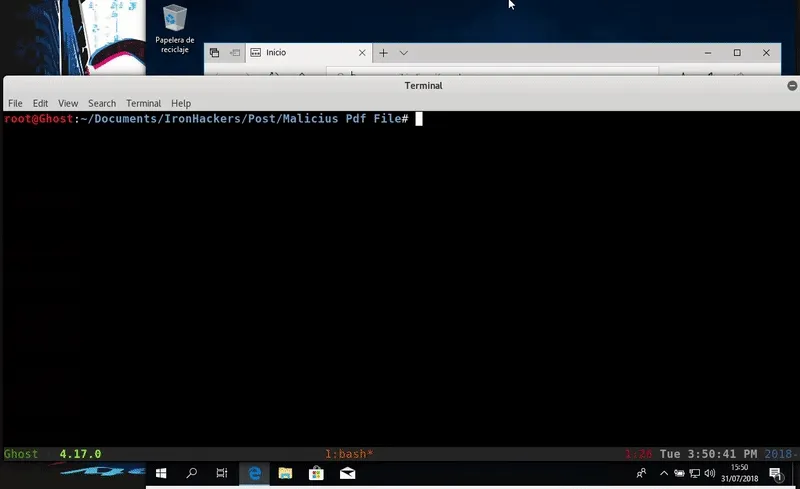
Task: Open Task View in the taskbar
Action: point(222,473)
